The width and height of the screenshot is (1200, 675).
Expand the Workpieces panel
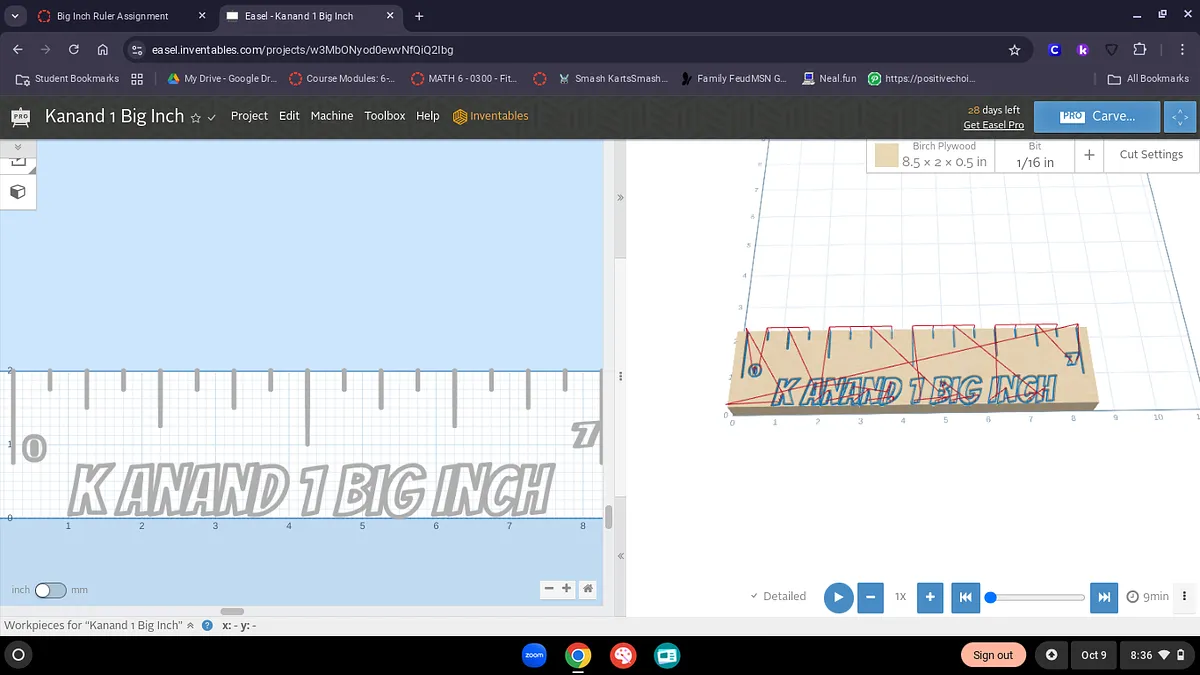point(190,625)
